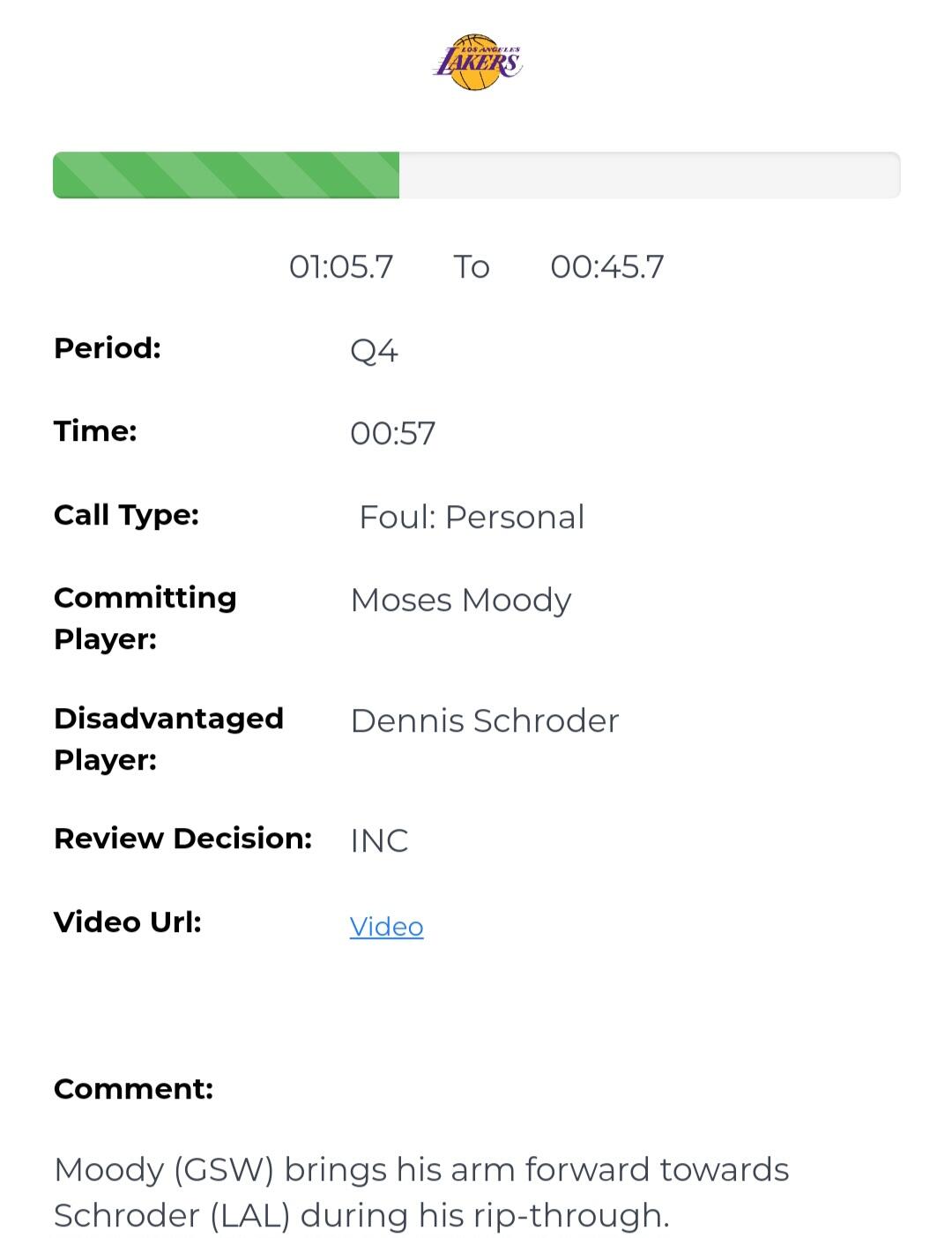Click the Call Type label
Image resolution: width=952 pixels, height=1238 pixels.
click(126, 515)
